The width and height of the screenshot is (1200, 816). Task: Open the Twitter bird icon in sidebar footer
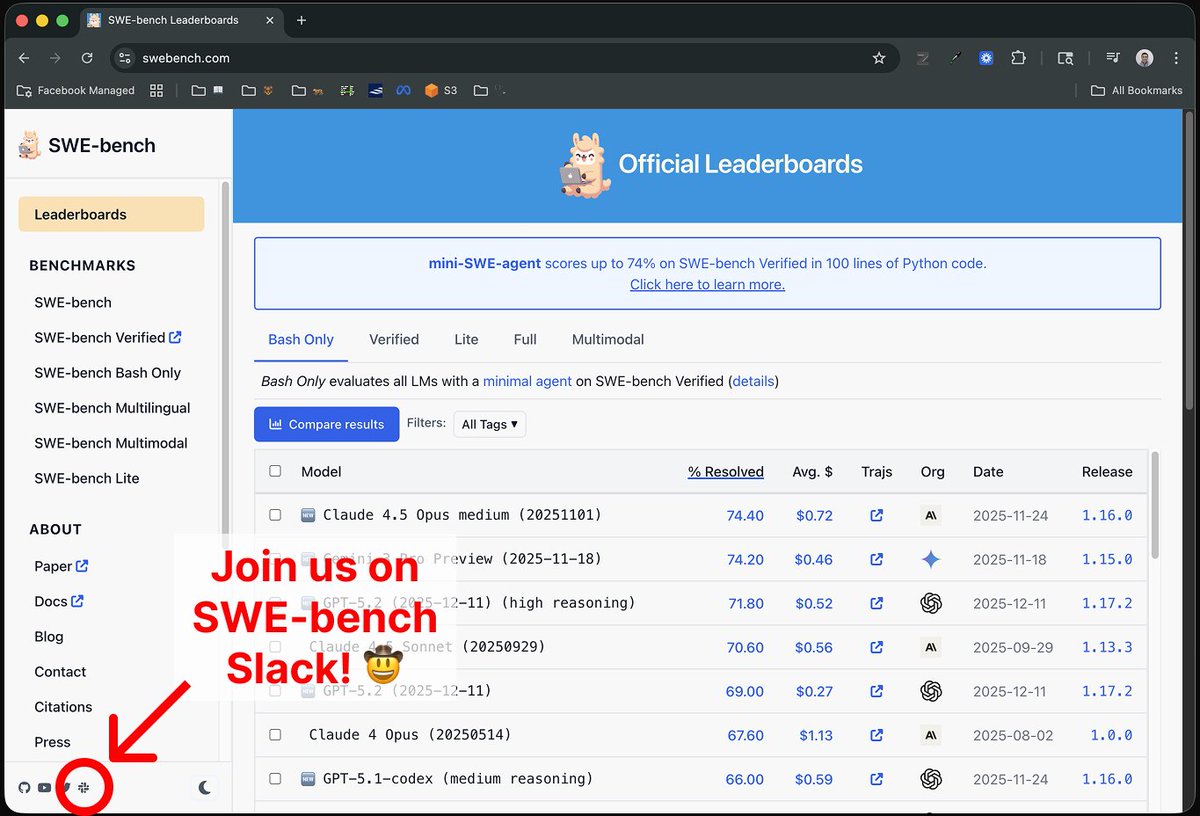coord(66,788)
